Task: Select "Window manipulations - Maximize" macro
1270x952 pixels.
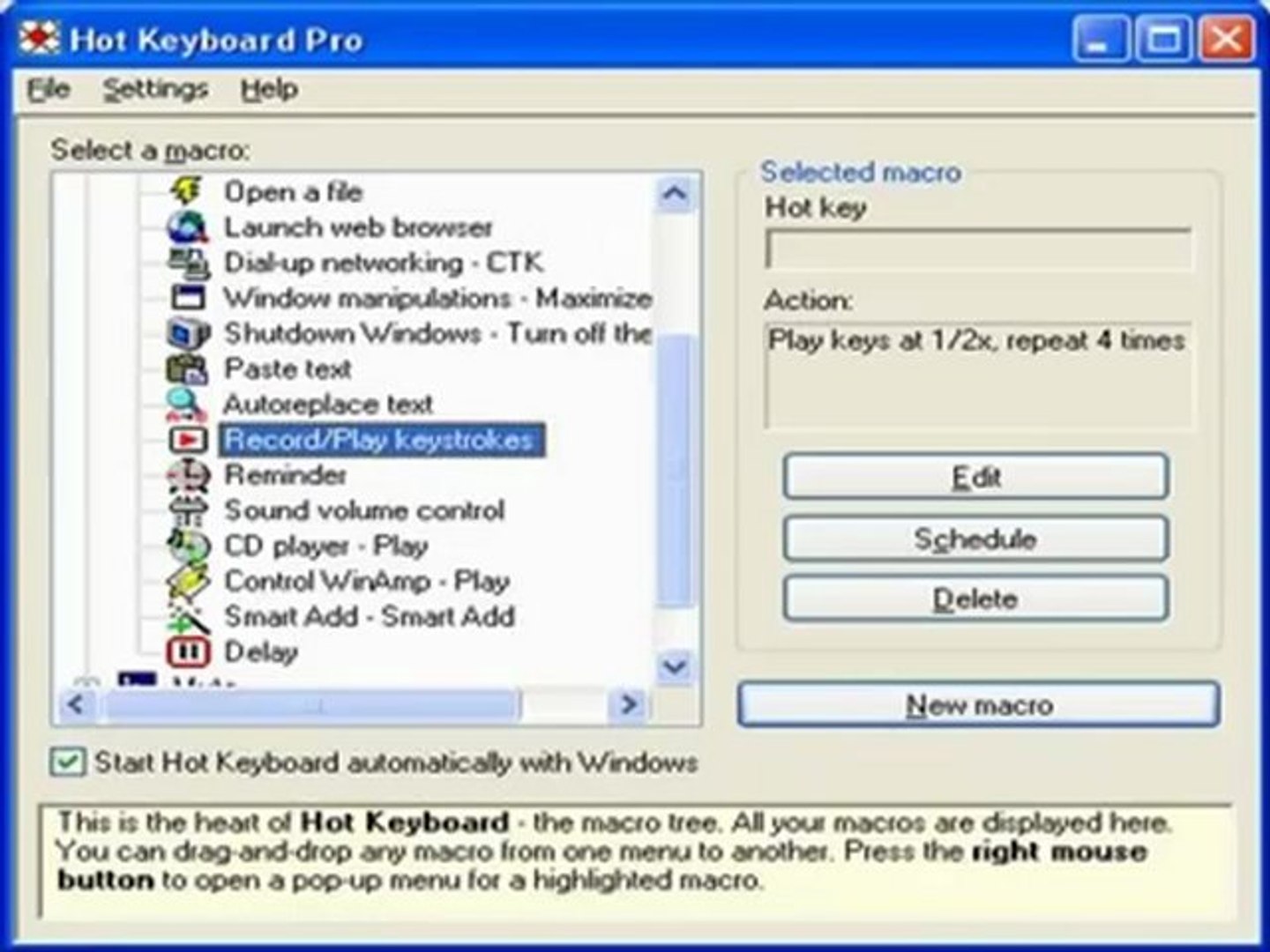Action: [x=437, y=297]
